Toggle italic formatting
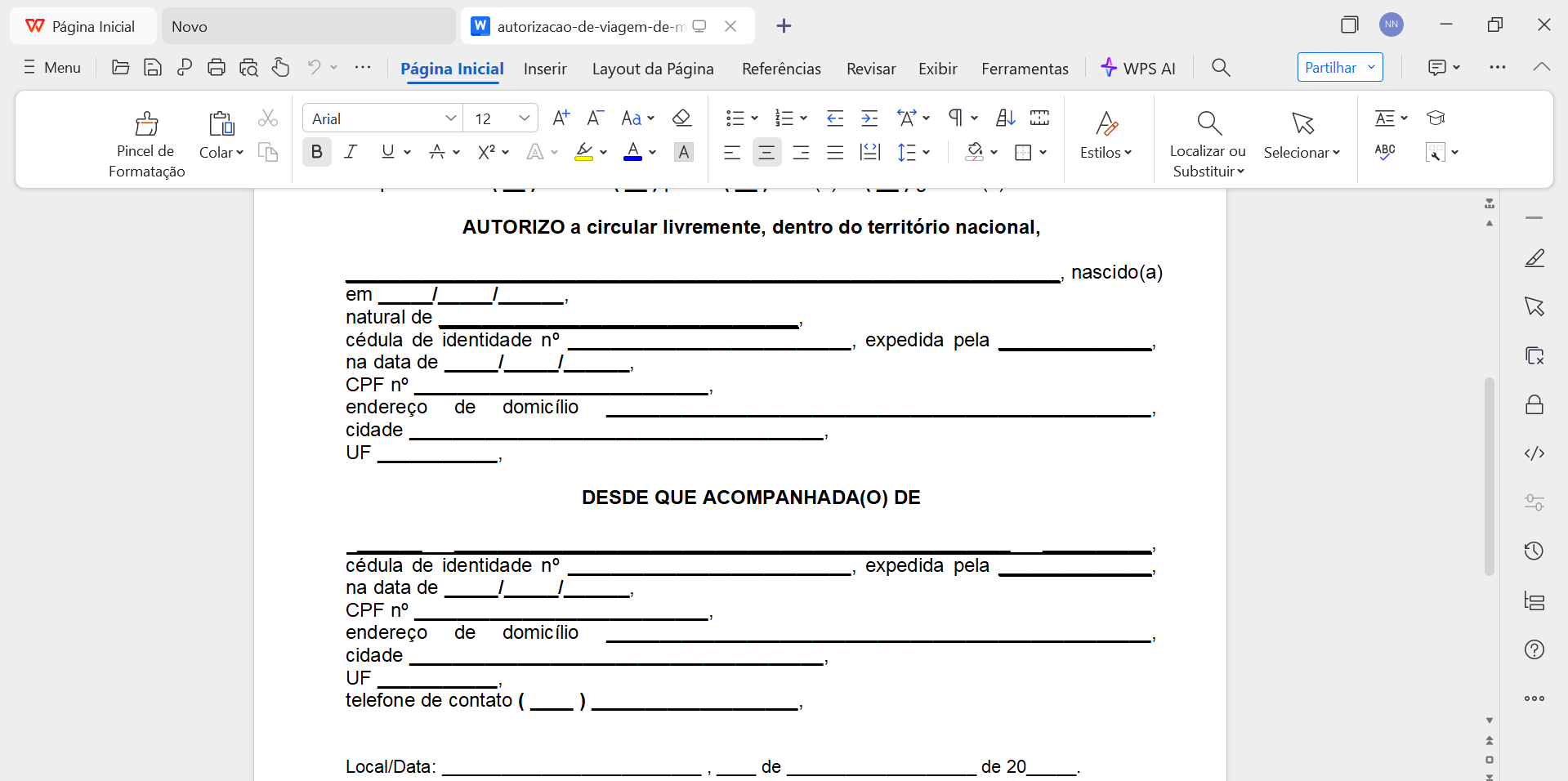 (351, 152)
